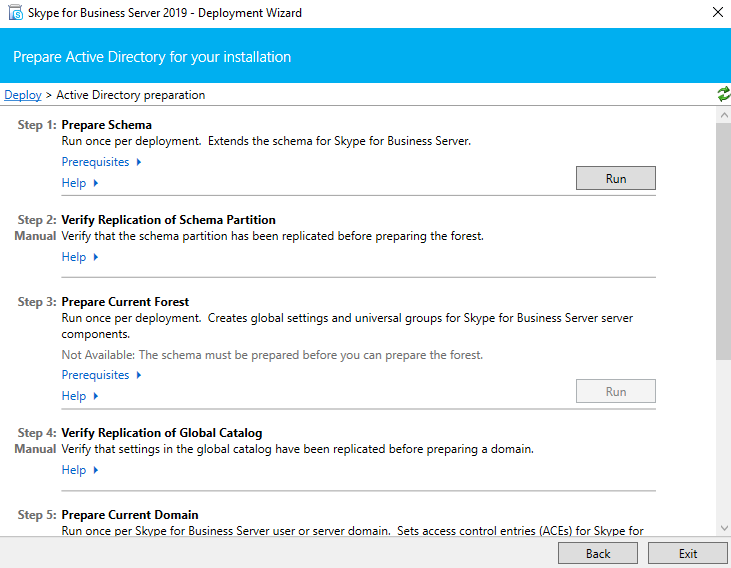This screenshot has width=731, height=568.
Task: Click the disabled Run button for Prepare Current Forest
Action: pos(615,391)
